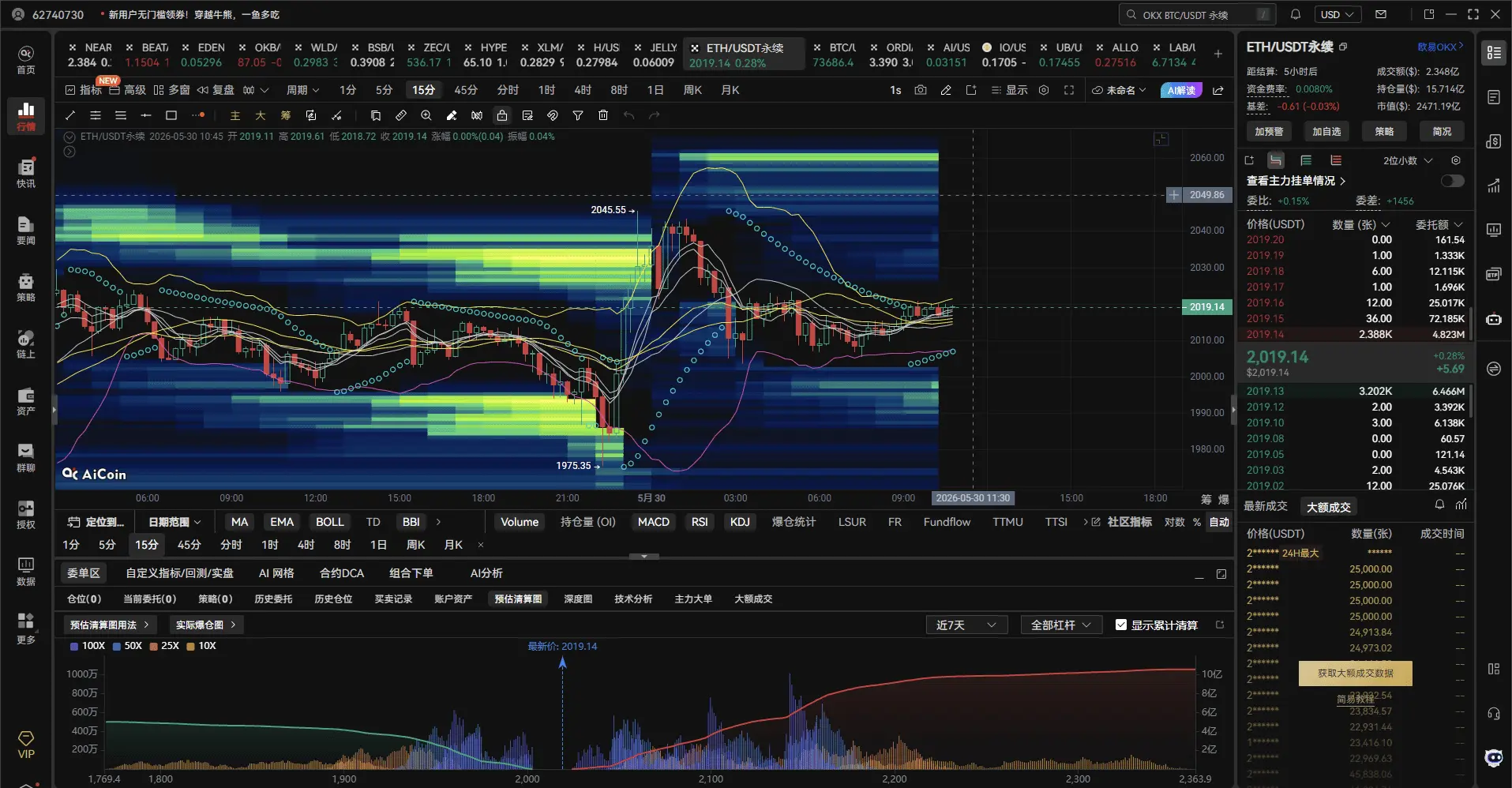Screen dimensions: 1512x788
Task: Click the 100X leverage legend swatch
Action: 74,646
